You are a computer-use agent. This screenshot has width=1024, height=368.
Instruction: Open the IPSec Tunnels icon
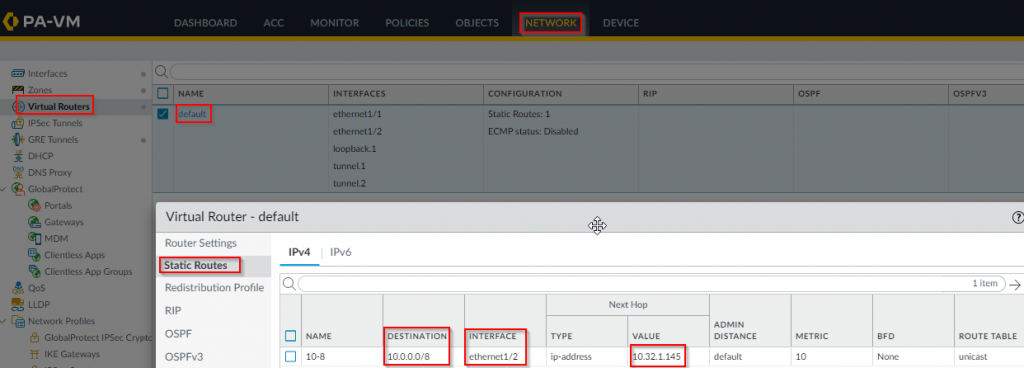click(x=18, y=123)
